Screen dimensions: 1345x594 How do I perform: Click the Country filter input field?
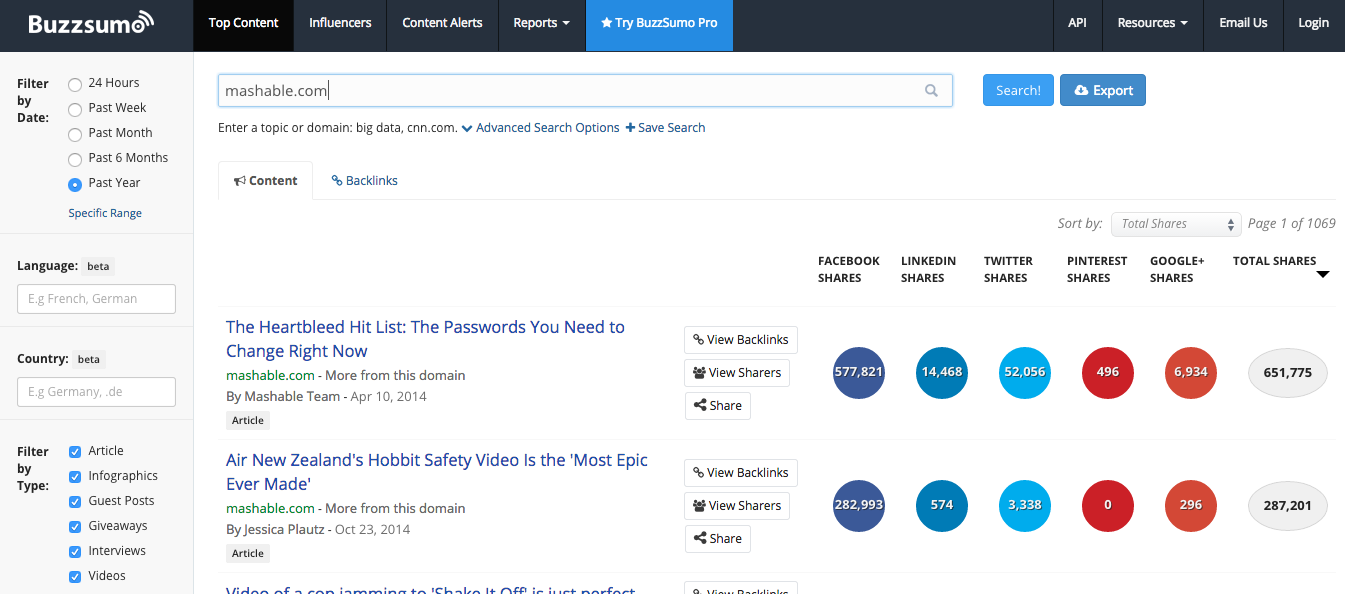click(x=96, y=392)
